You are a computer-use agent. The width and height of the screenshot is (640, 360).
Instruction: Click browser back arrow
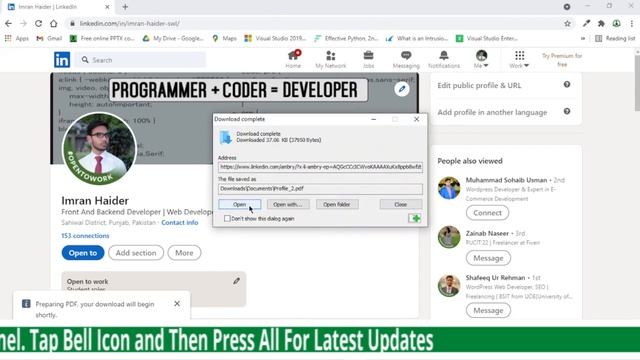[8, 24]
